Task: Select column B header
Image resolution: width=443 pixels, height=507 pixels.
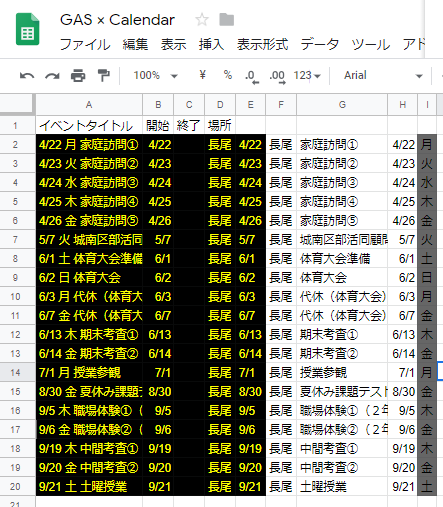Action: pyautogui.click(x=158, y=105)
